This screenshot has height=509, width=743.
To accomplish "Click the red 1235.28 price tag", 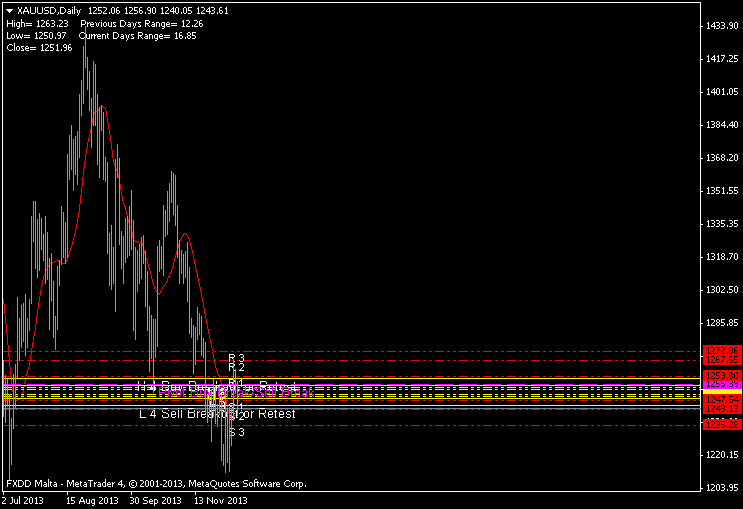I will click(721, 425).
